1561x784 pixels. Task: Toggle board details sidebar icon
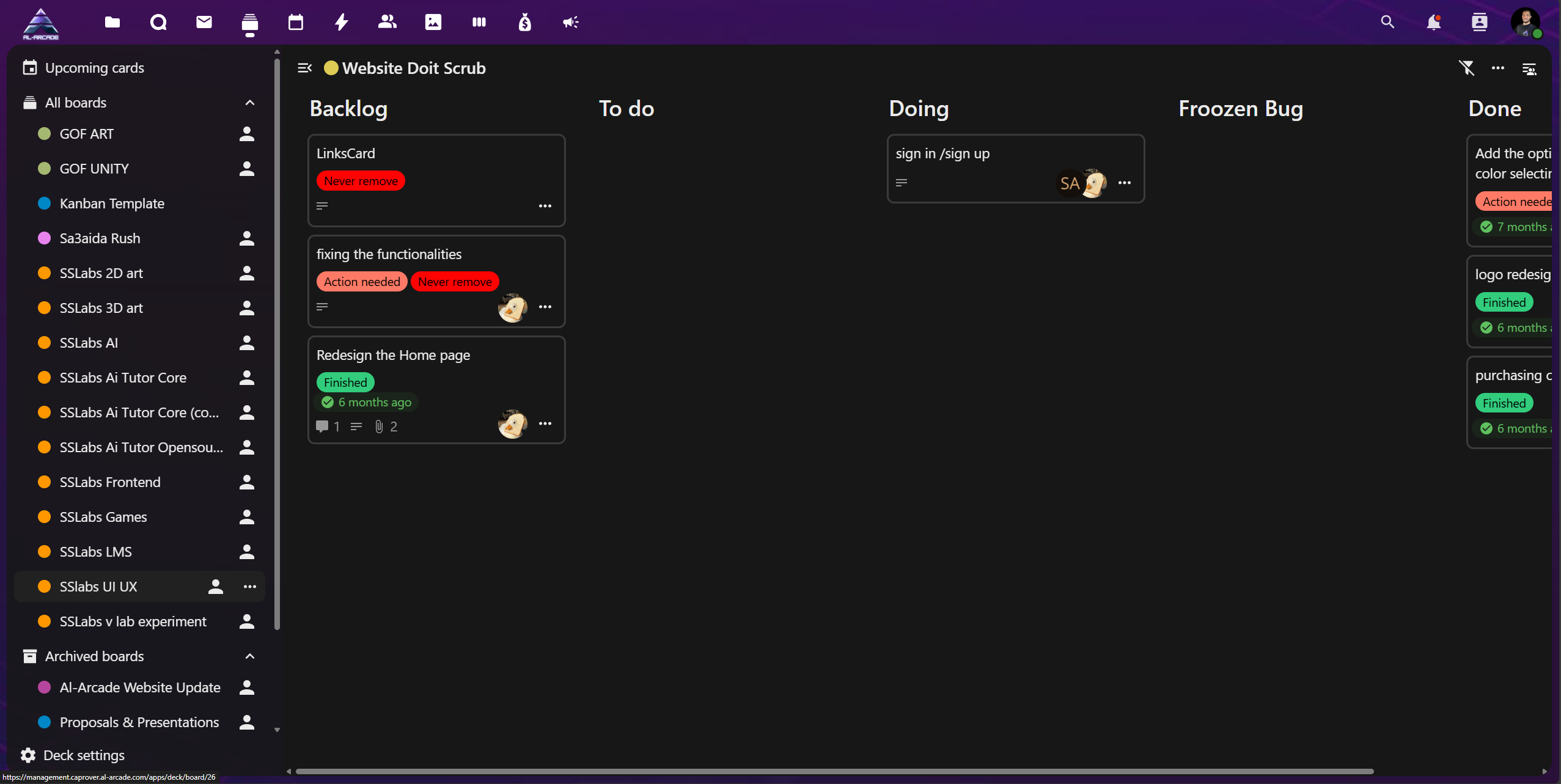pyautogui.click(x=1529, y=69)
